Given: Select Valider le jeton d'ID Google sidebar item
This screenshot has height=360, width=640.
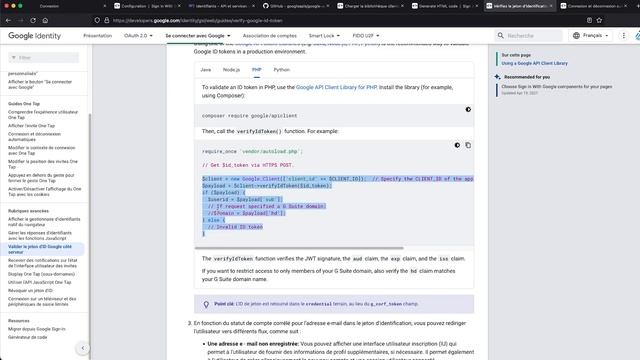Looking at the screenshot, I should (x=42, y=249).
